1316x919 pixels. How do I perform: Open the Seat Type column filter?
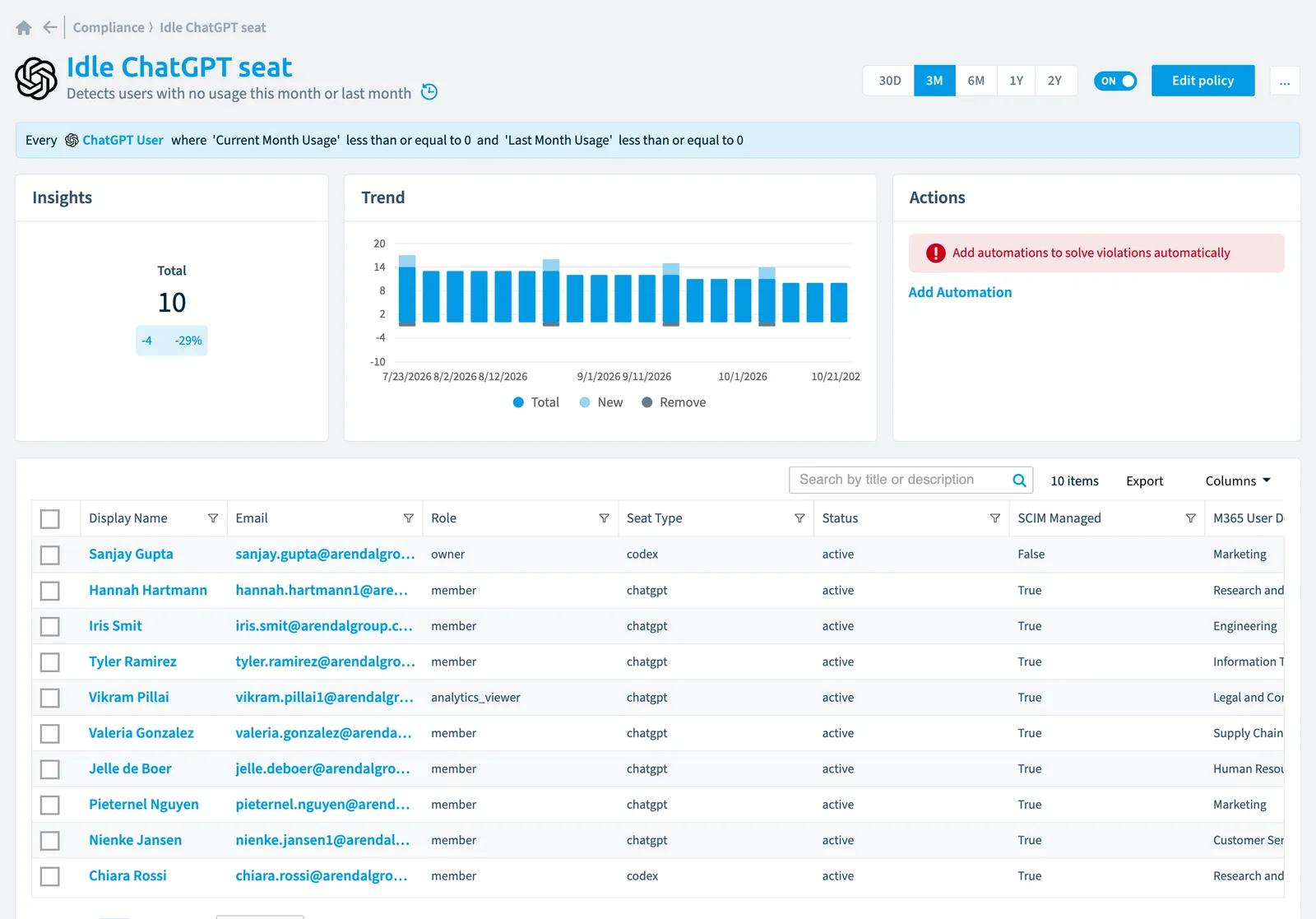(799, 518)
